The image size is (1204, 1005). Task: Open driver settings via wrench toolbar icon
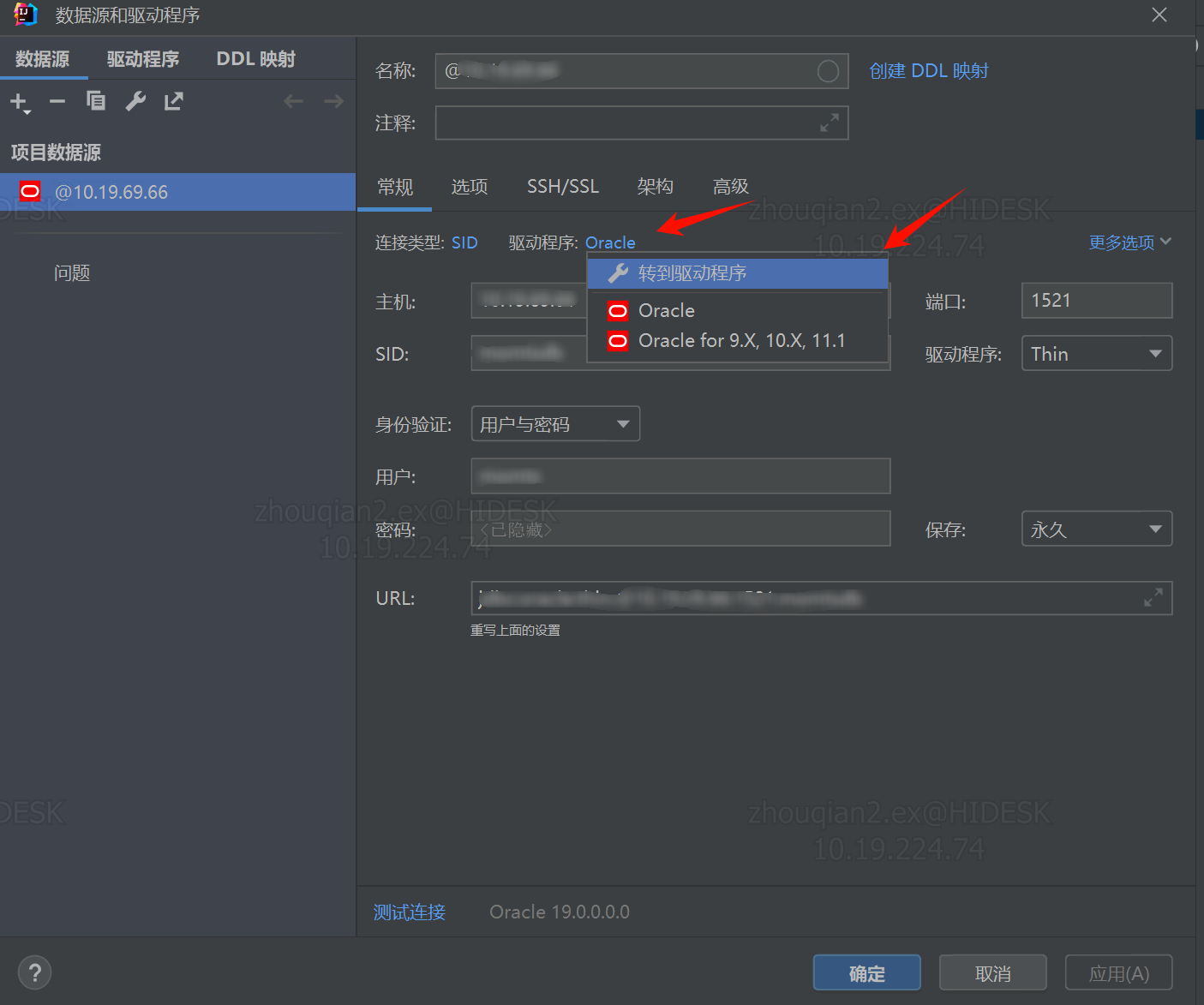pos(135,101)
